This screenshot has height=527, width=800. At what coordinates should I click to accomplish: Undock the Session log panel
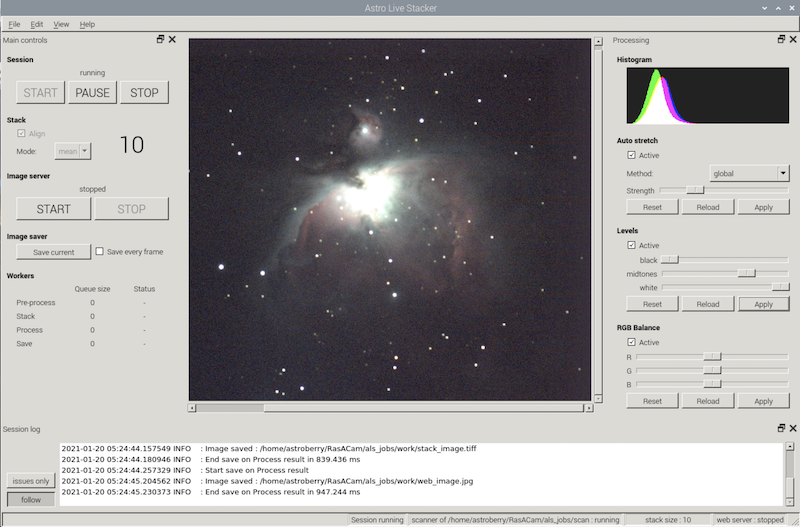pyautogui.click(x=781, y=428)
